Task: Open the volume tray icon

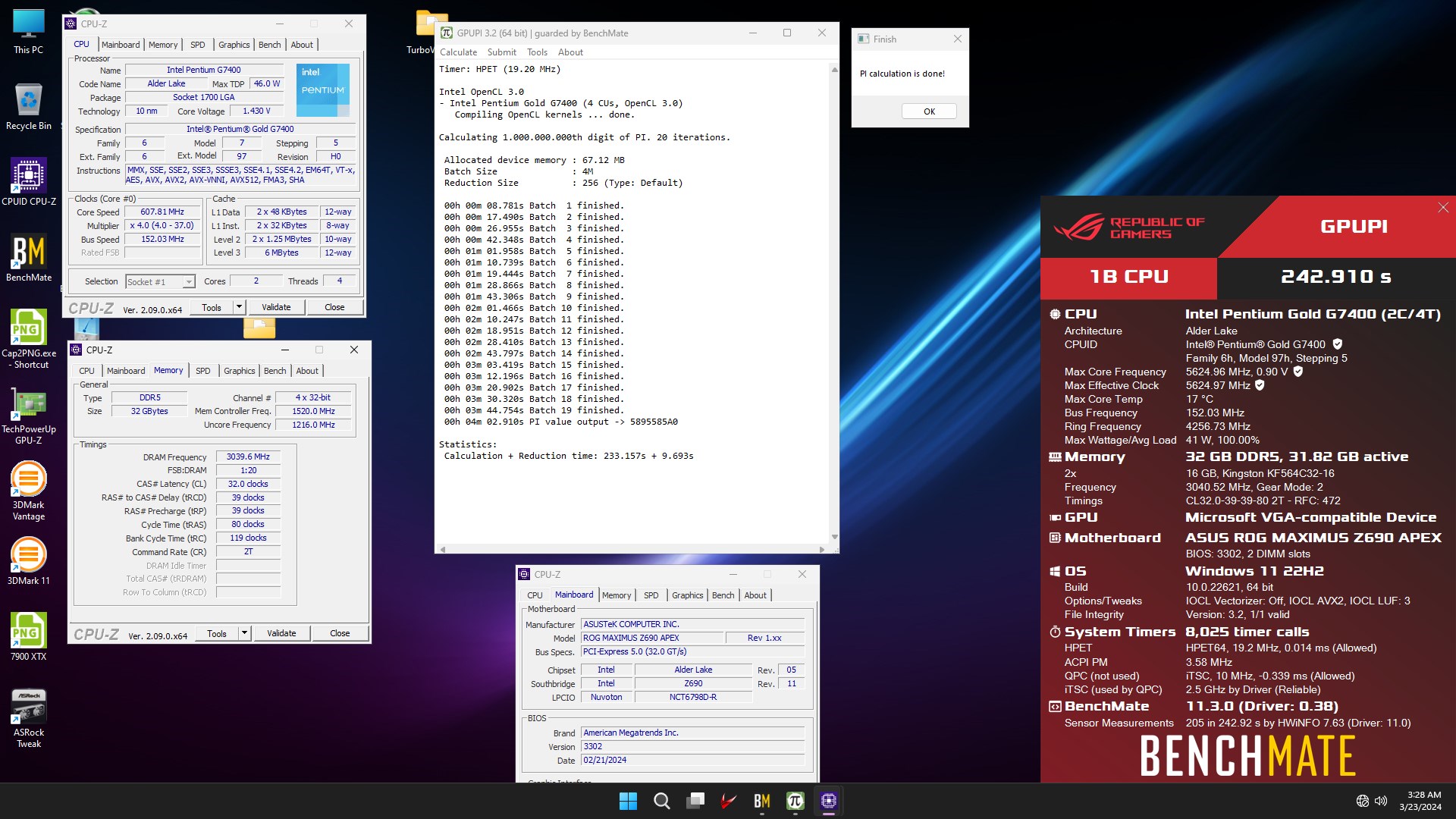Action: [1381, 801]
